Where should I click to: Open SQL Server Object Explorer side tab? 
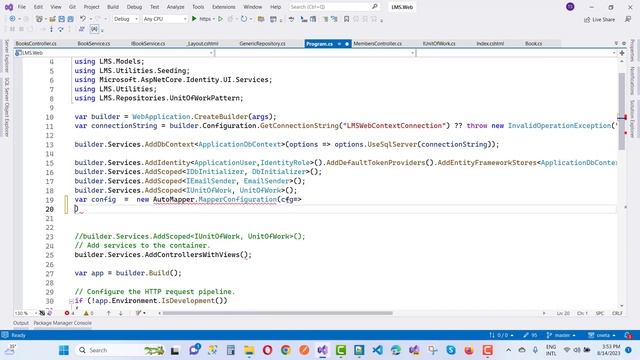(x=7, y=107)
